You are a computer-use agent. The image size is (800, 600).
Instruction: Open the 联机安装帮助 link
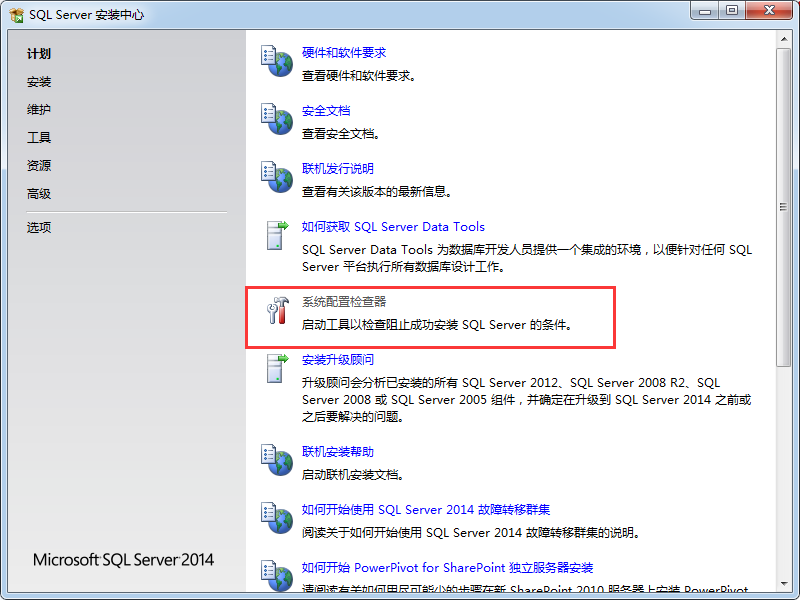(338, 452)
